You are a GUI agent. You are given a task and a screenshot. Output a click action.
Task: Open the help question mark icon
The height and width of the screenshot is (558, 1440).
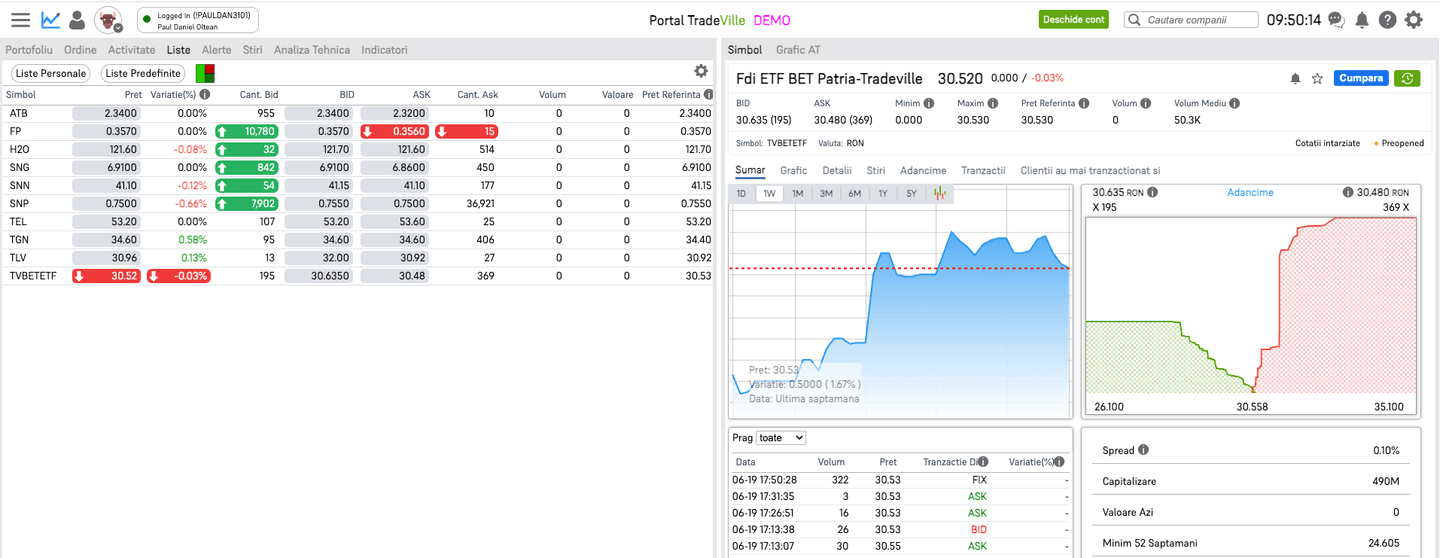(x=1387, y=20)
